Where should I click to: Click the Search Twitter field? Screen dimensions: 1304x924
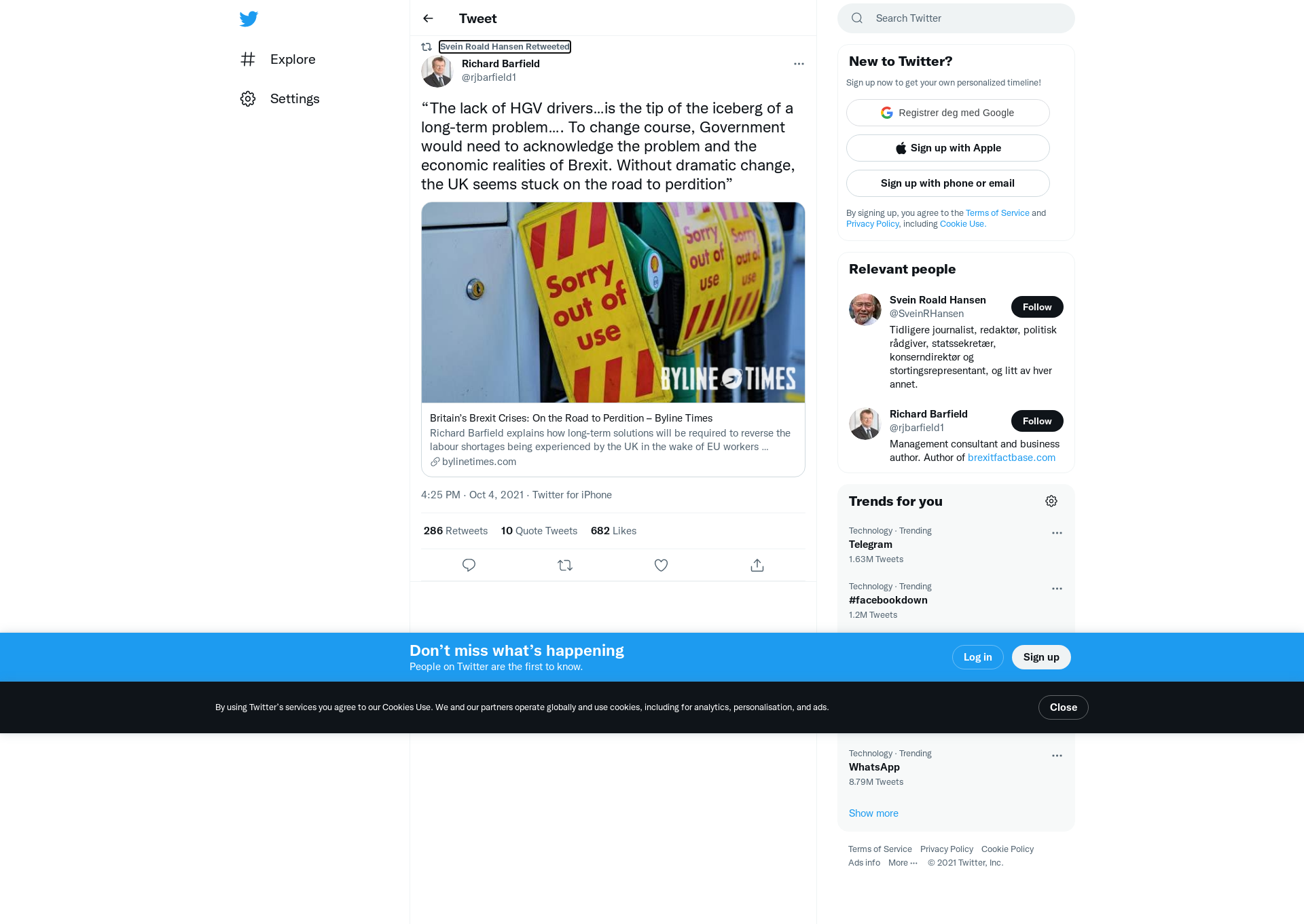(956, 18)
